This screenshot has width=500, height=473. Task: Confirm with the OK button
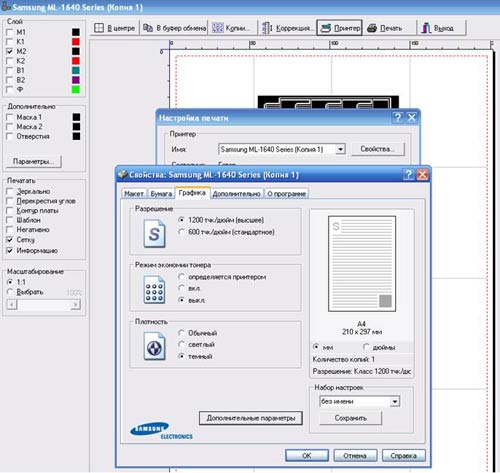click(x=307, y=455)
